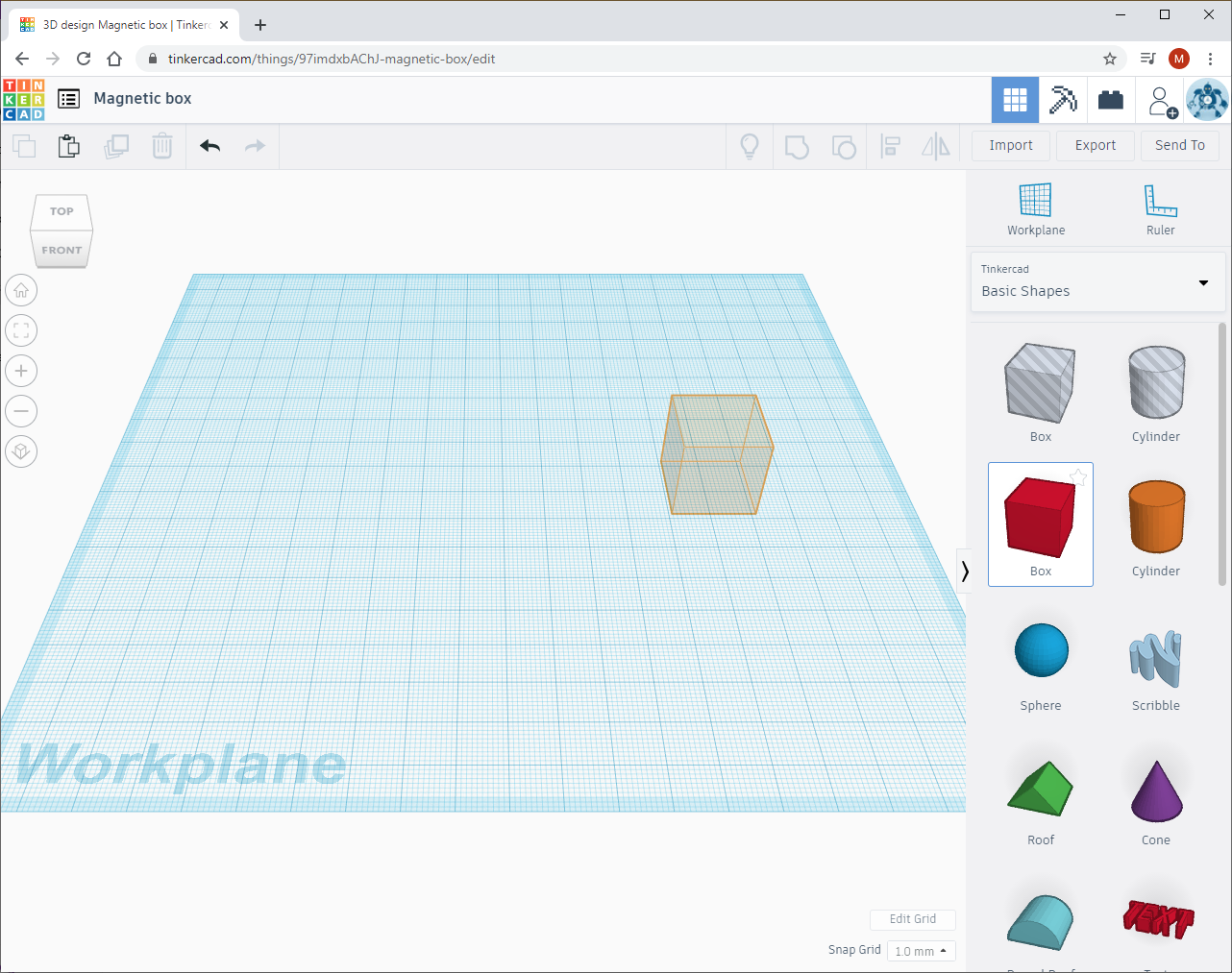The image size is (1232, 973).
Task: Click the Paste toolbar icon
Action: (x=69, y=146)
